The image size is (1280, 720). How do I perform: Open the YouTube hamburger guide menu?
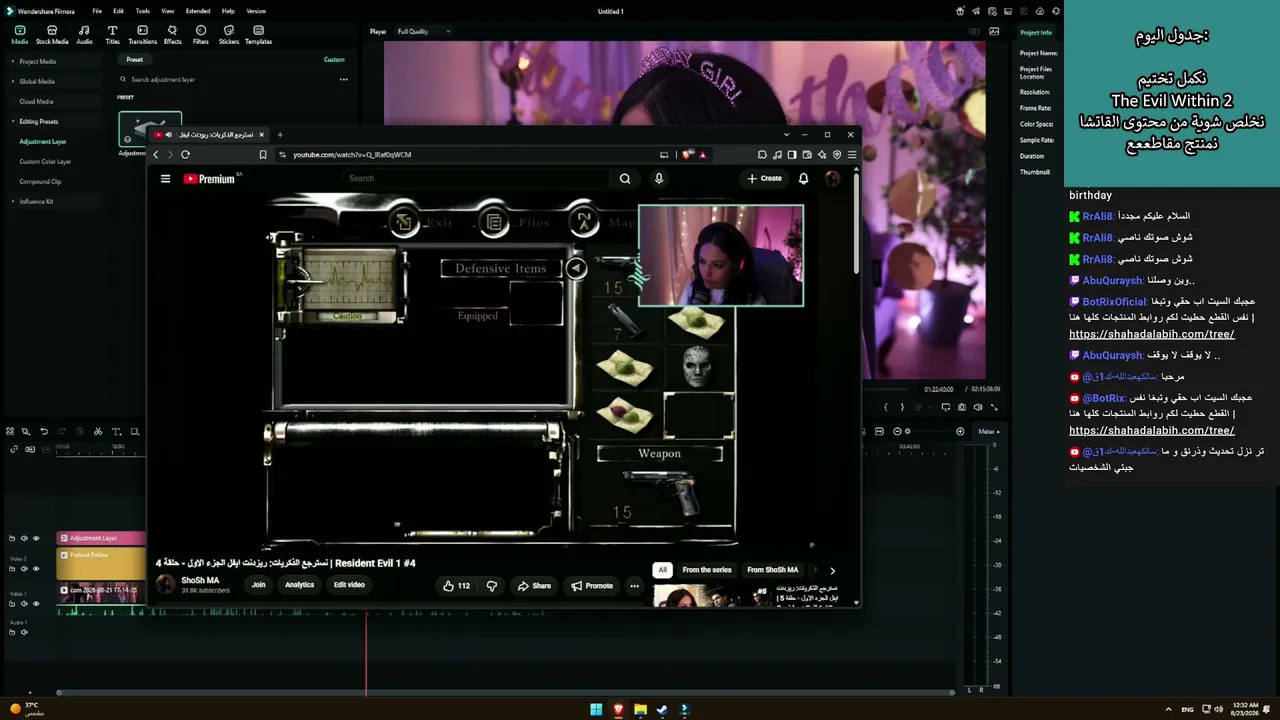165,179
